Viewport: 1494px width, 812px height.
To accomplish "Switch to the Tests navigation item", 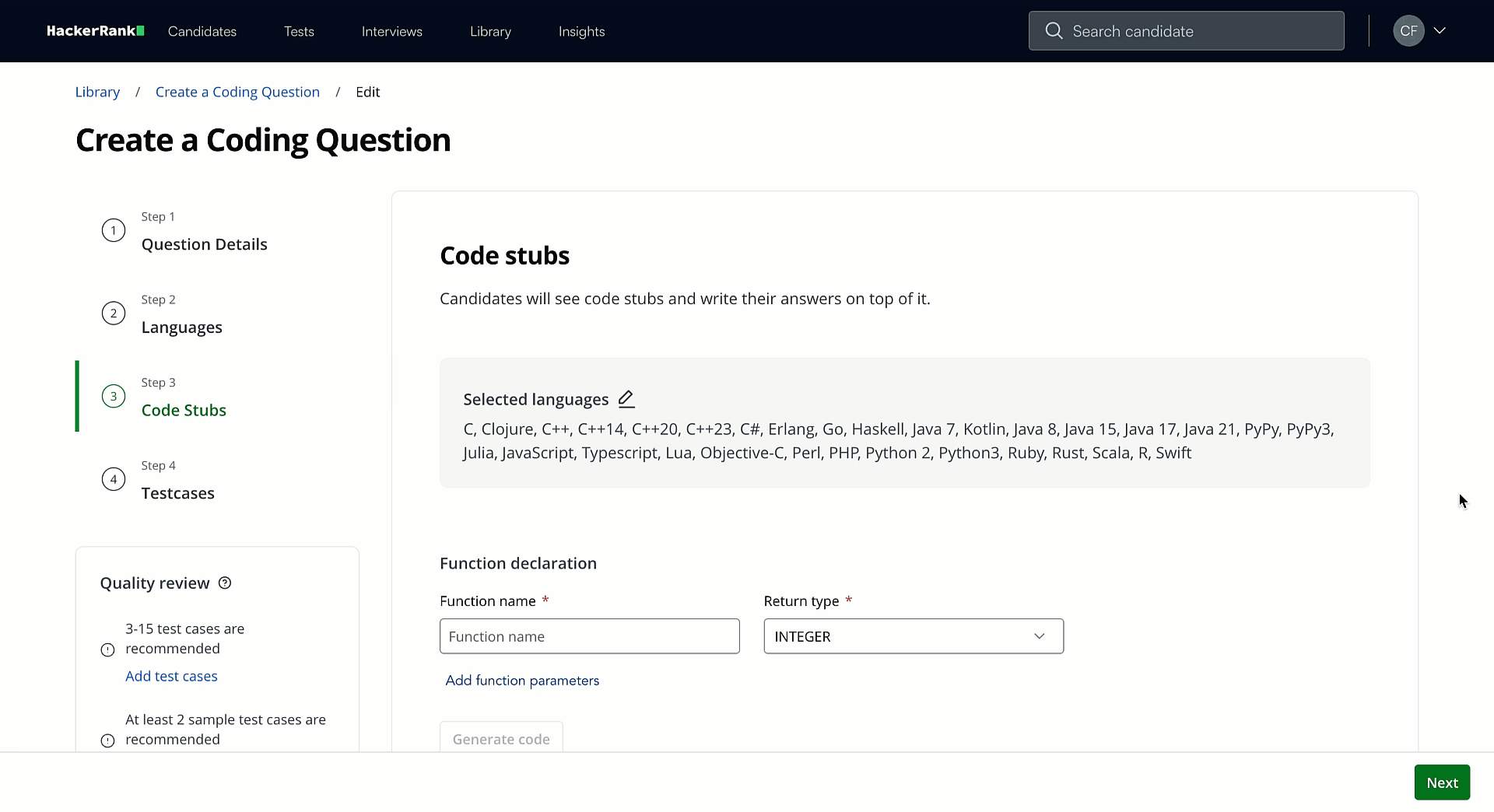I will [298, 31].
